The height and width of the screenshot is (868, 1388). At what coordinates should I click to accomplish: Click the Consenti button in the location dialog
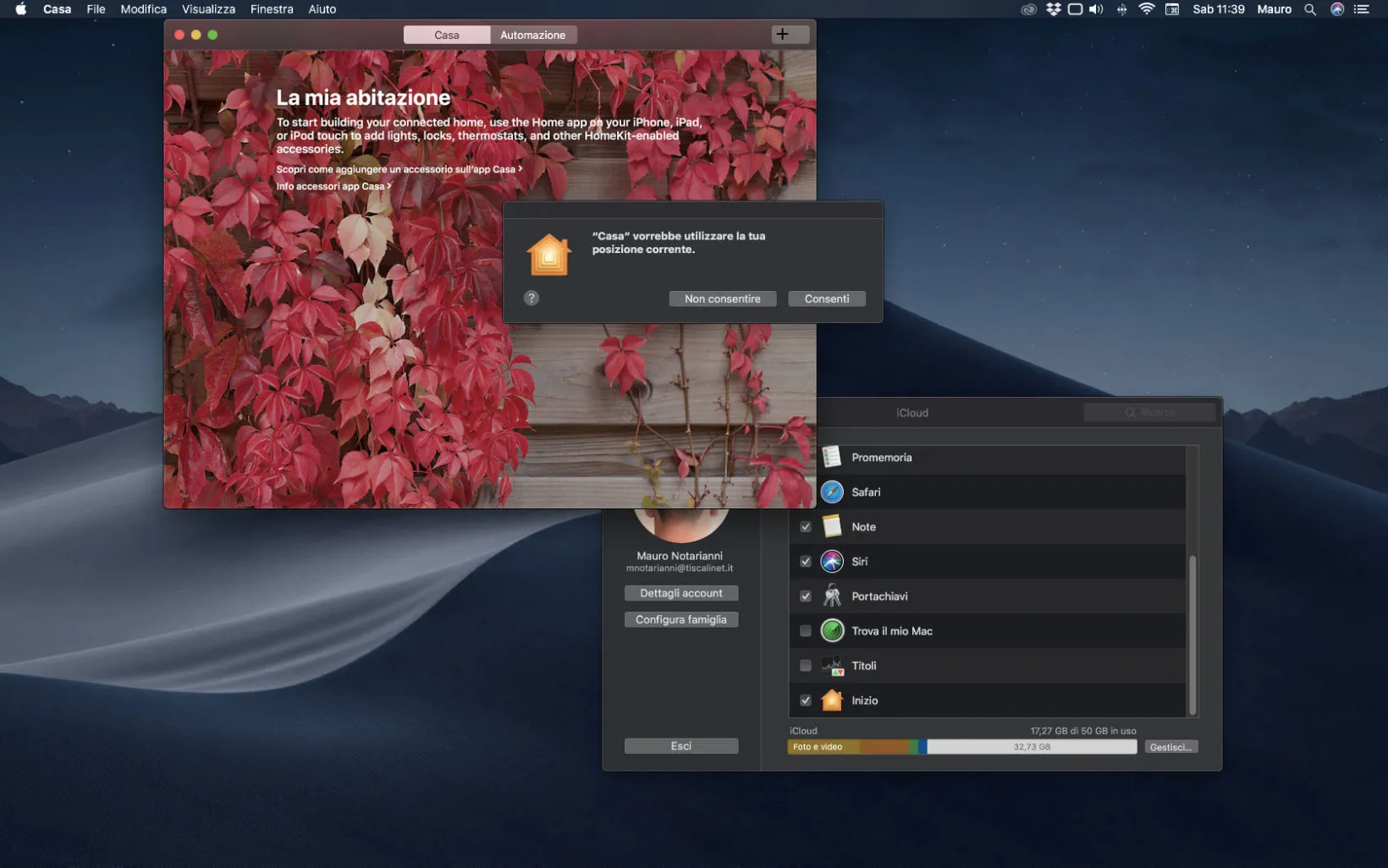click(826, 299)
